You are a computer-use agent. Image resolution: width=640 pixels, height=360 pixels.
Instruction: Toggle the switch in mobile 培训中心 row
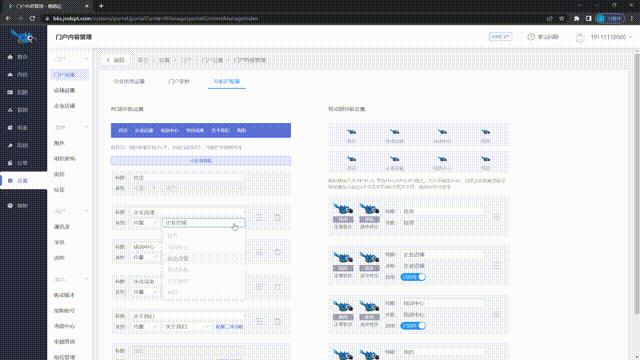413,326
